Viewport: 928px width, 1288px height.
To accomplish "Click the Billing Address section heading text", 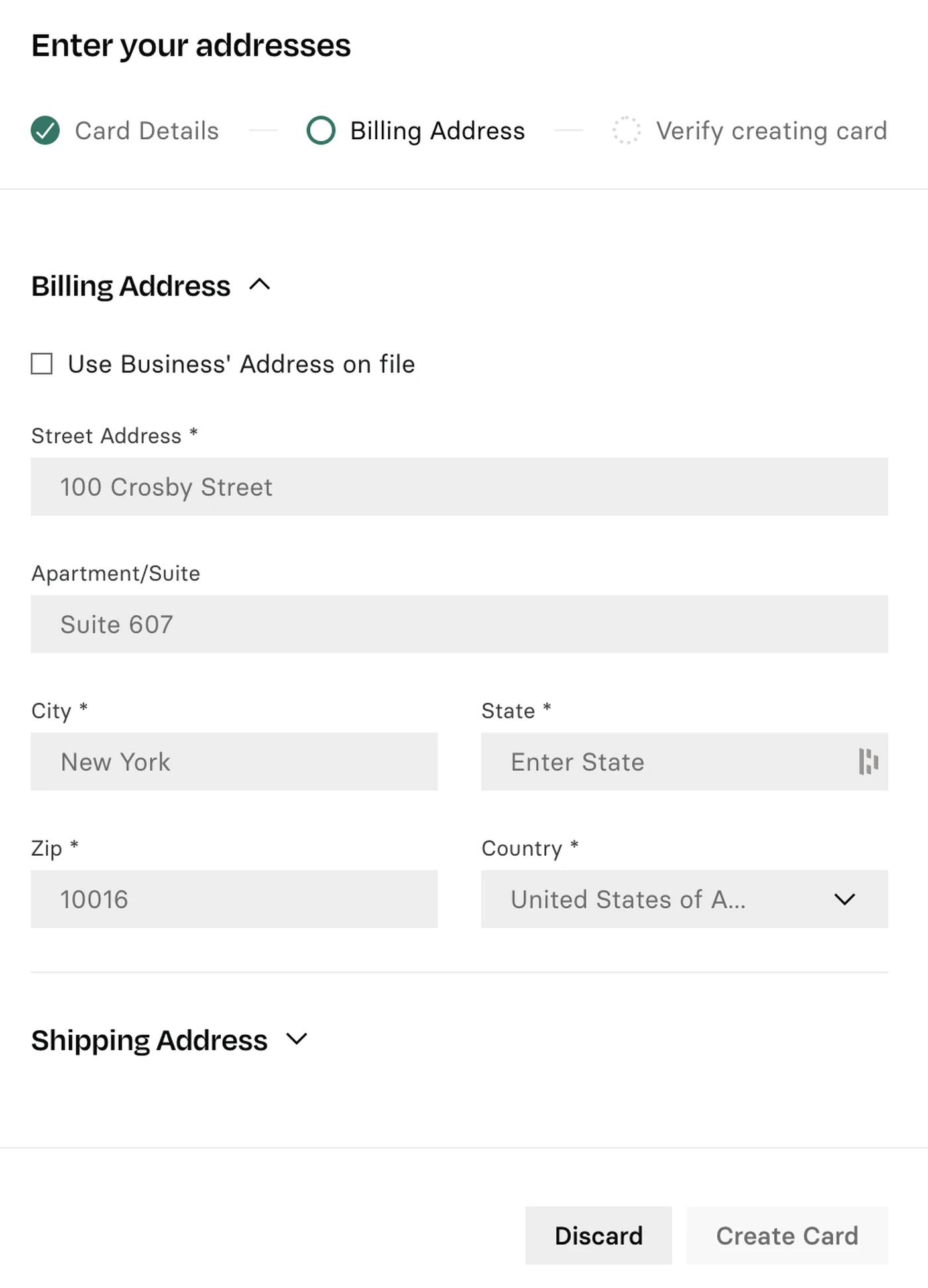I will pyautogui.click(x=131, y=286).
